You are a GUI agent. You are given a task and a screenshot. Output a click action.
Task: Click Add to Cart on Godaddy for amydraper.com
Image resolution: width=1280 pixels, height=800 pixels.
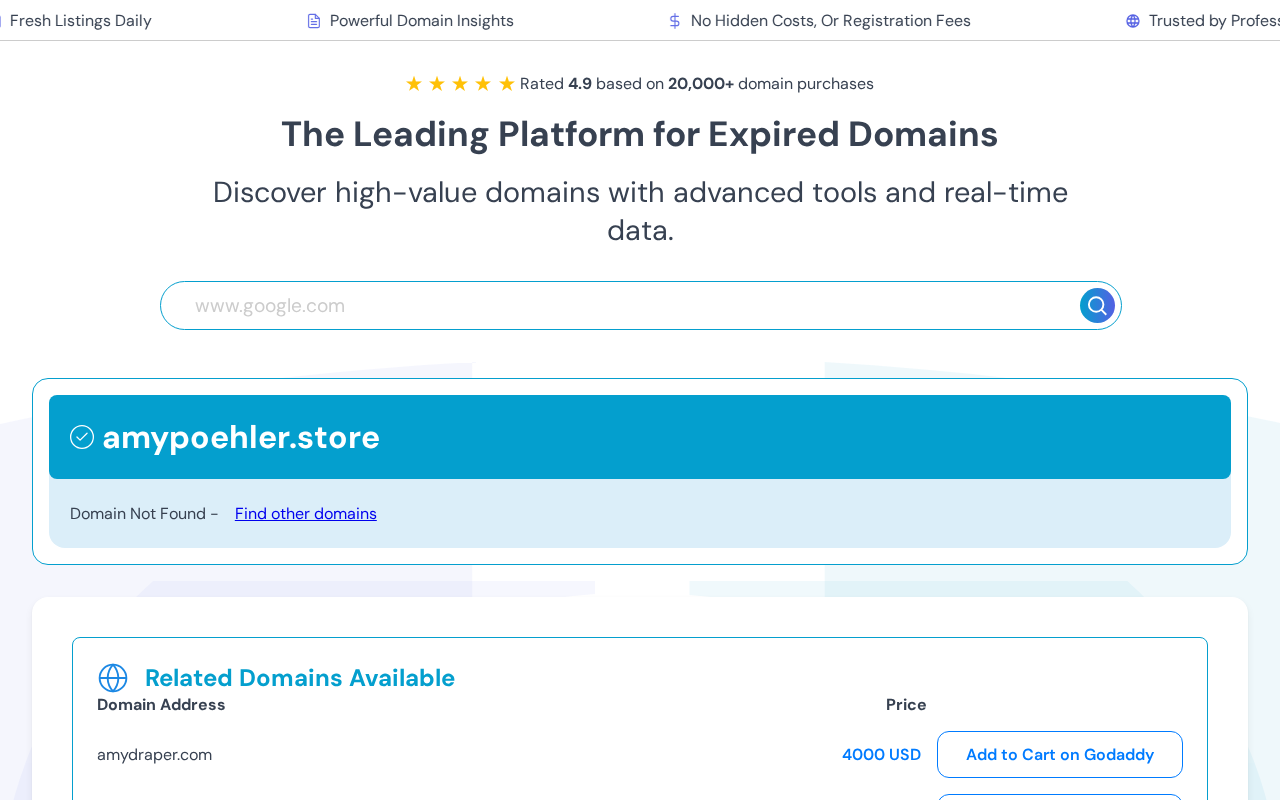1060,754
